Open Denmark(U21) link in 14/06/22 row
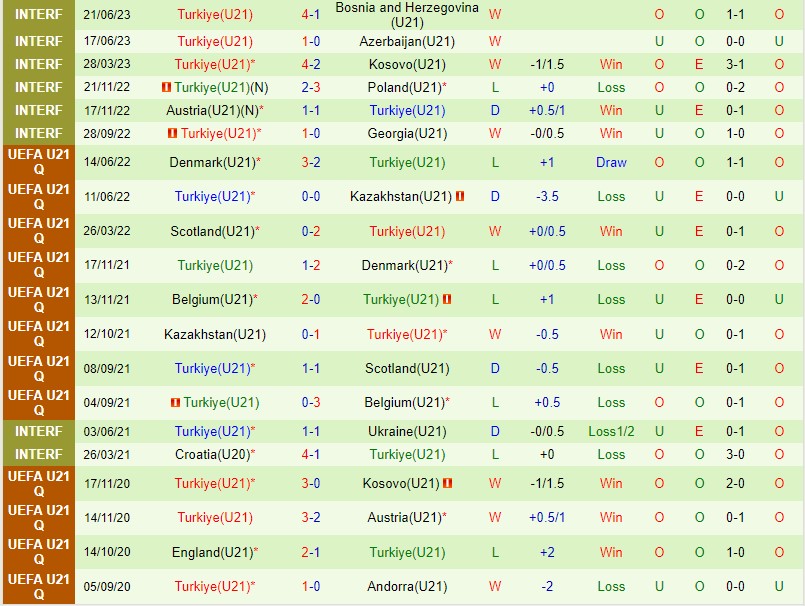The image size is (805, 606). [x=215, y=163]
